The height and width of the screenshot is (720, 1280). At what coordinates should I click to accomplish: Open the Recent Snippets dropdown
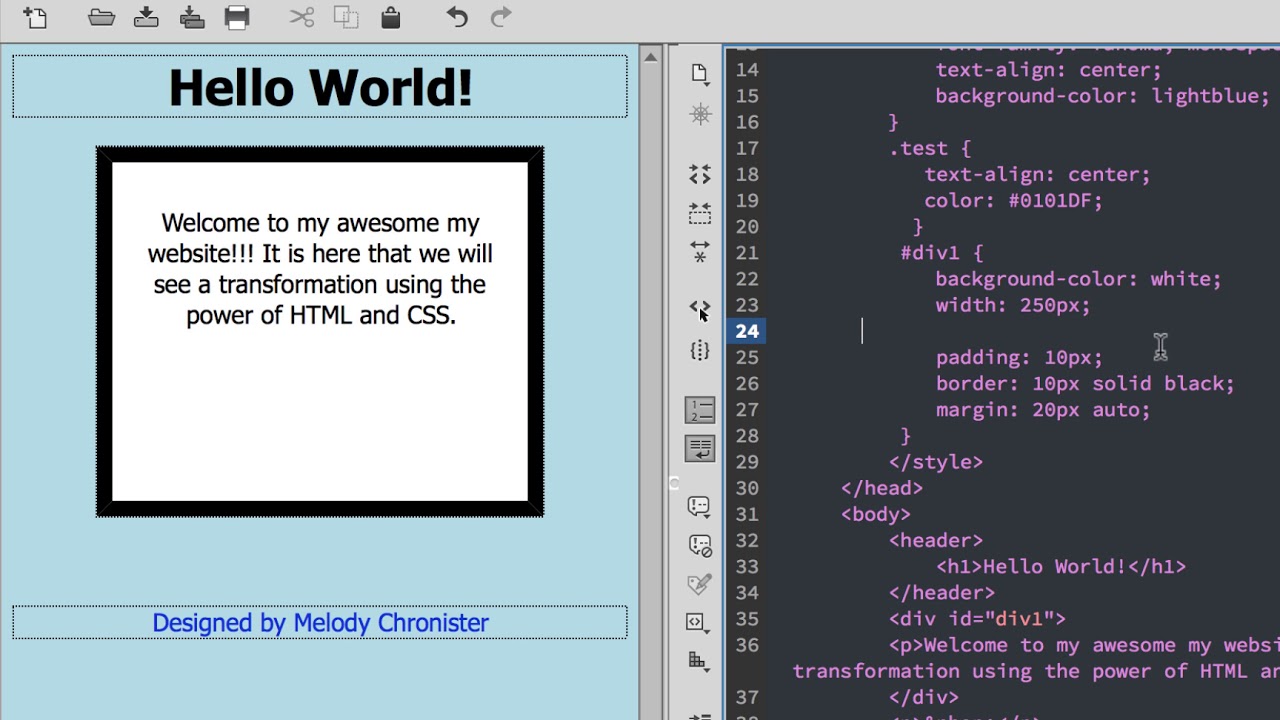coord(700,622)
